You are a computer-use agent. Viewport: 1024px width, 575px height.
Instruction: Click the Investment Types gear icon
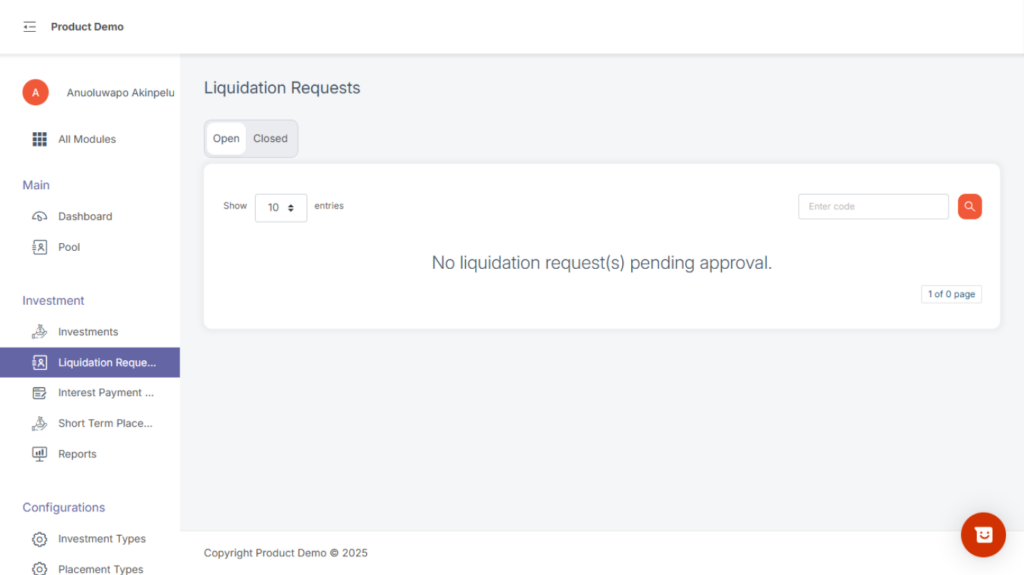[40, 539]
